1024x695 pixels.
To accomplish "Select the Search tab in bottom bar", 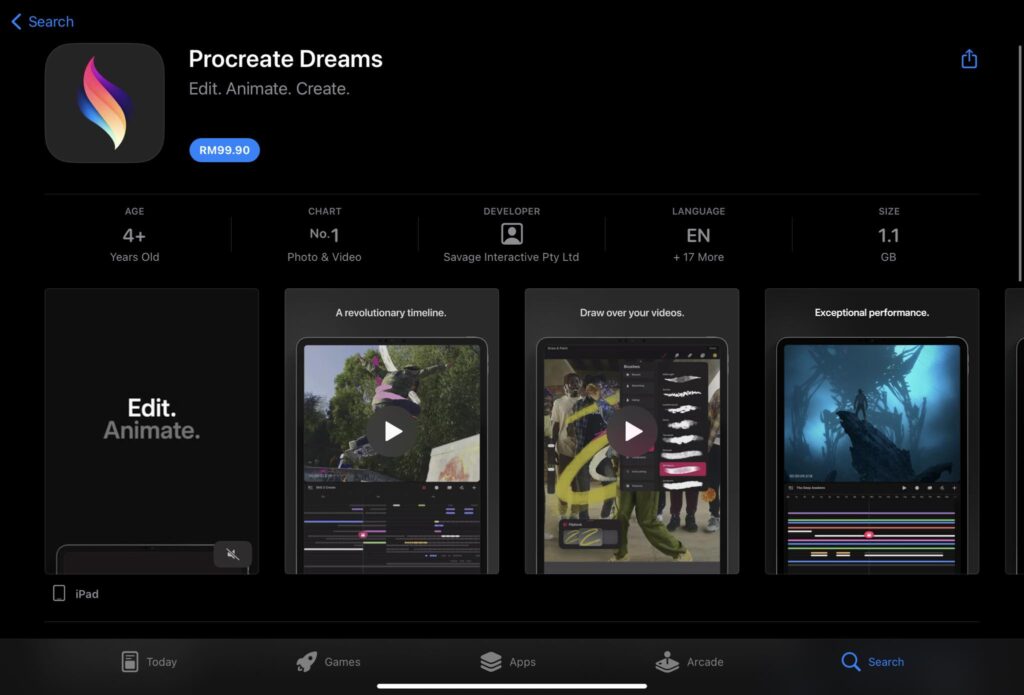I will [872, 662].
